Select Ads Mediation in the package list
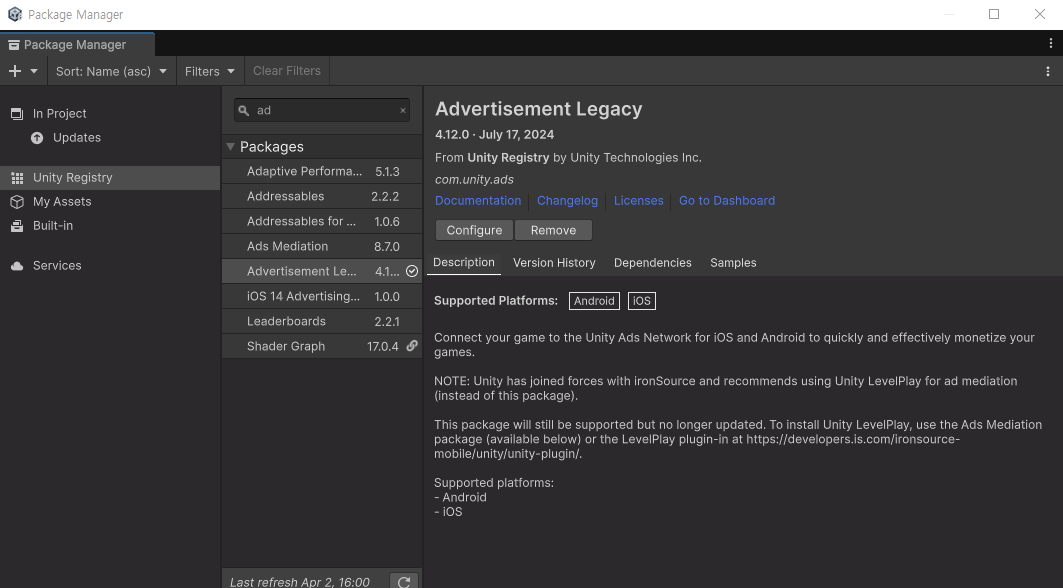1063x588 pixels. (287, 246)
